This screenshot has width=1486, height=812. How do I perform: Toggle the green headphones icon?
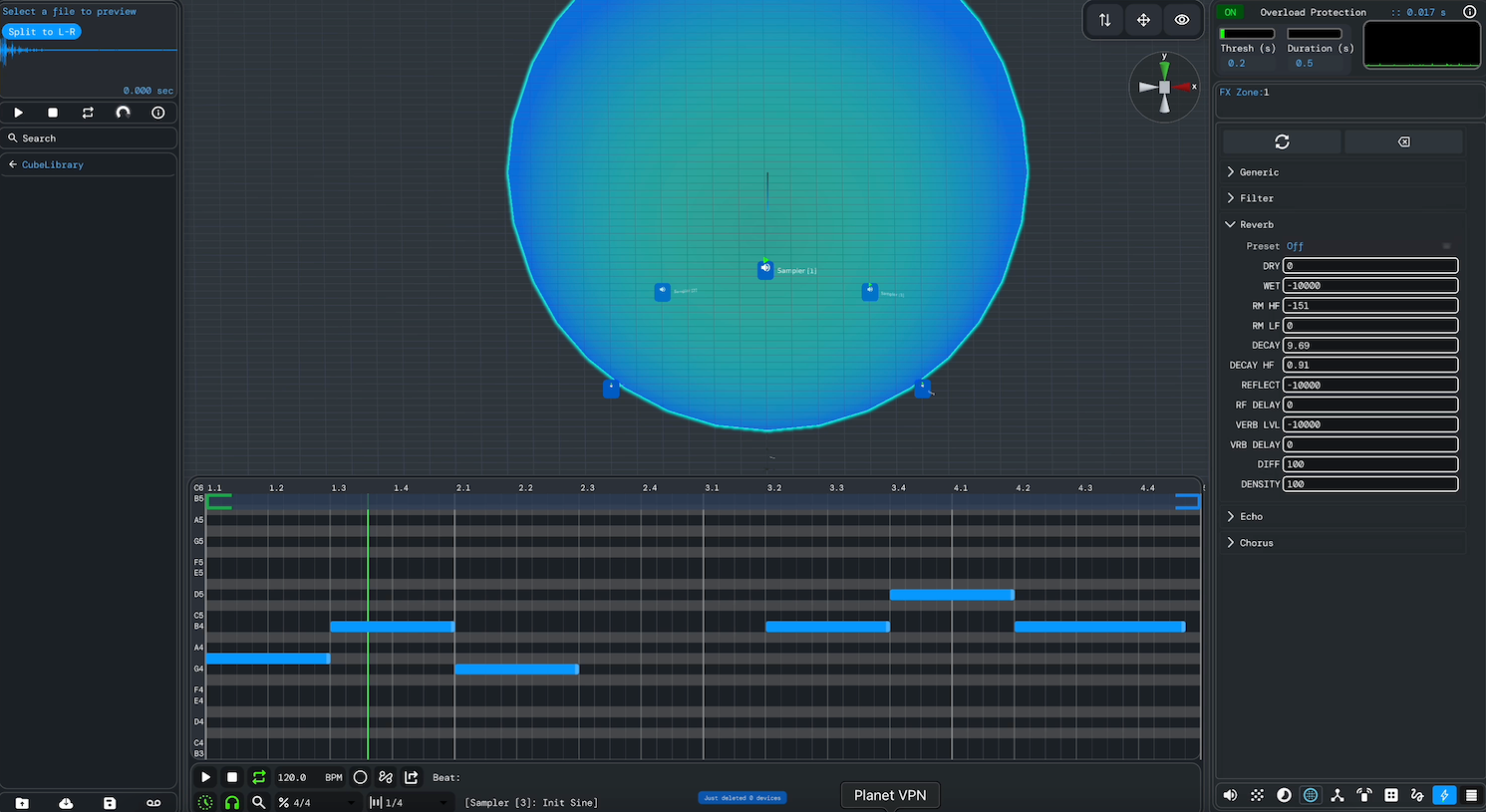pos(232,802)
